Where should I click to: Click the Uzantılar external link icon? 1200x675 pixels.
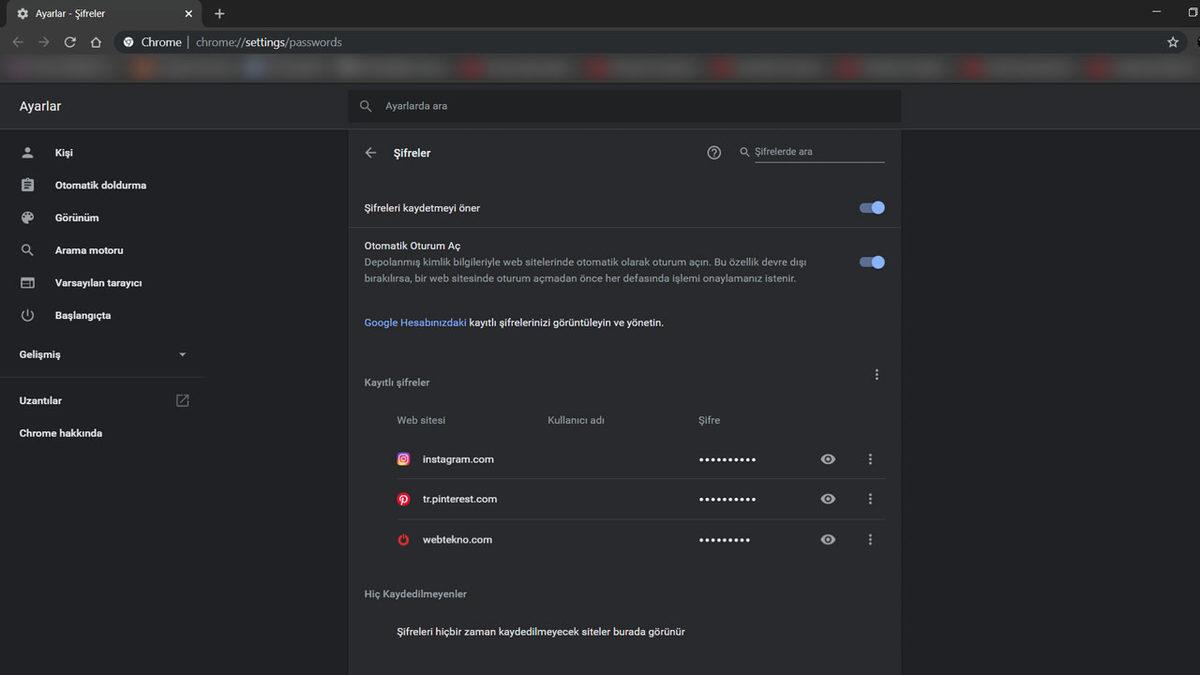(182, 399)
